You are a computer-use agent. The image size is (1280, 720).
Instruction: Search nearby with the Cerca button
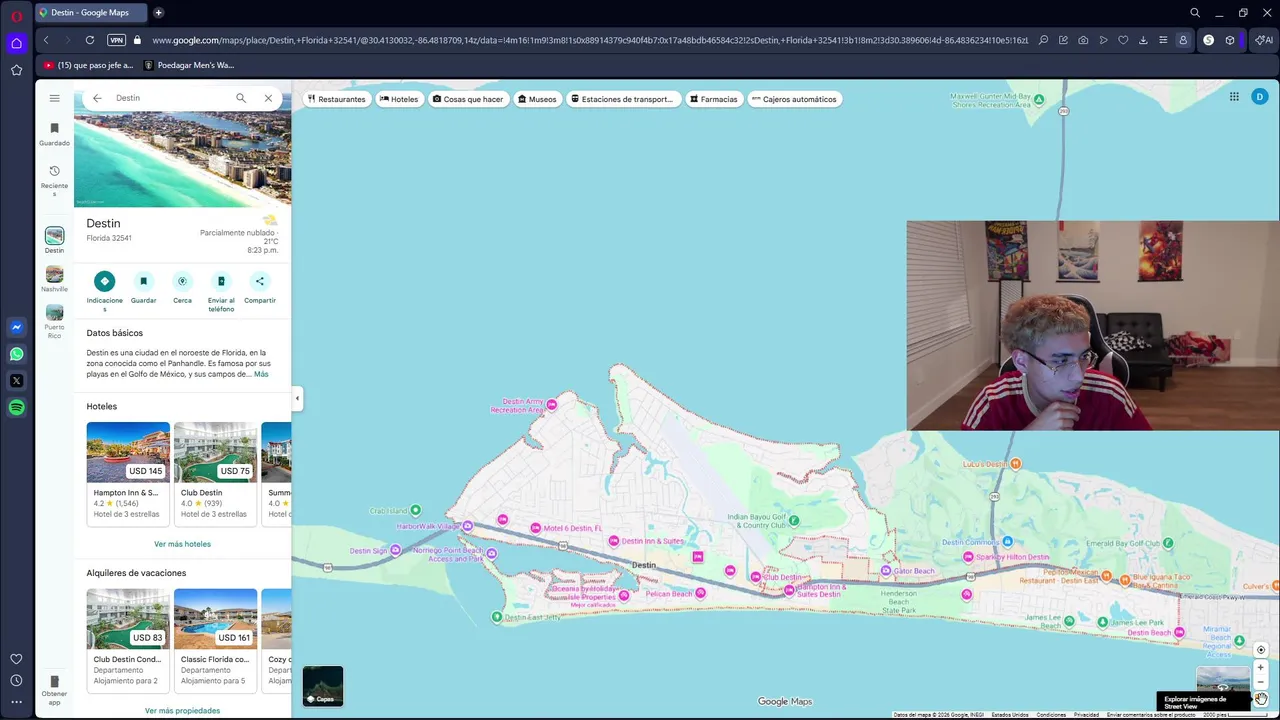click(x=182, y=287)
